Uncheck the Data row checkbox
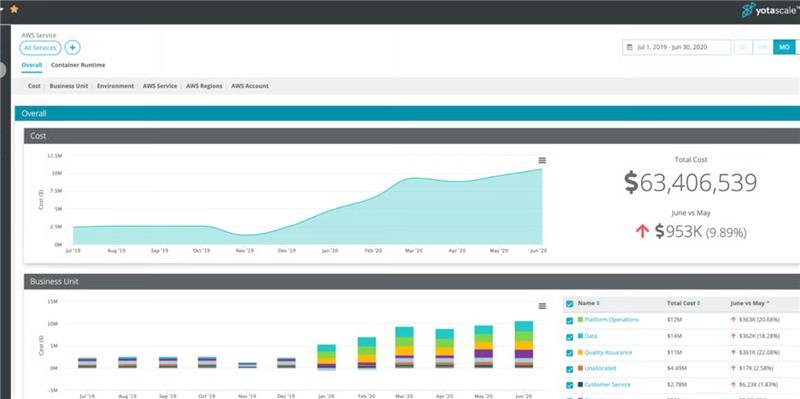Image resolution: width=800 pixels, height=399 pixels. 570,337
